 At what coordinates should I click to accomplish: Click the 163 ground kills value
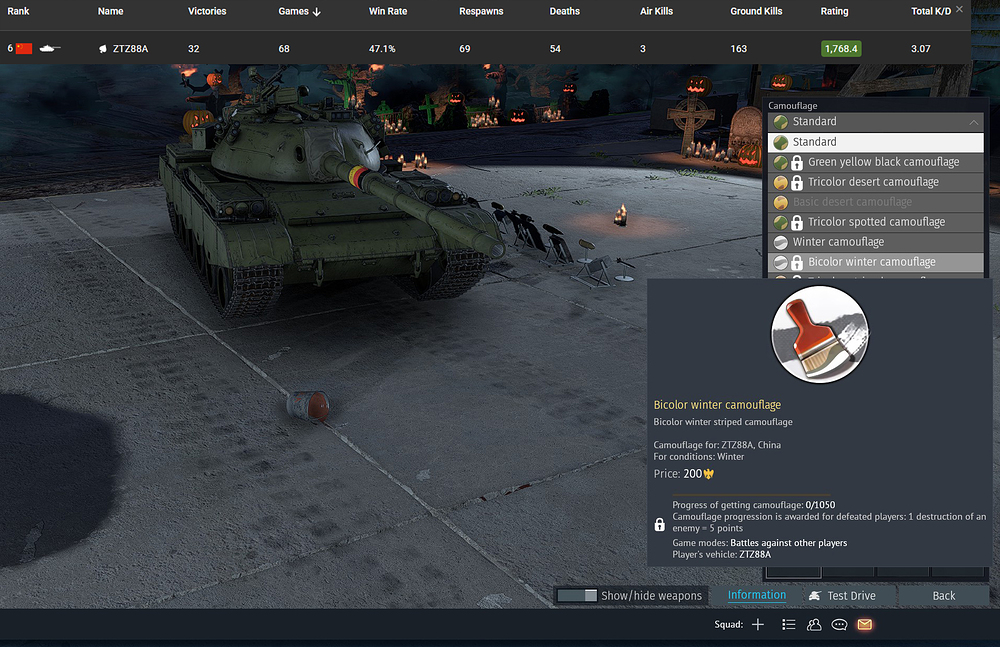click(739, 48)
